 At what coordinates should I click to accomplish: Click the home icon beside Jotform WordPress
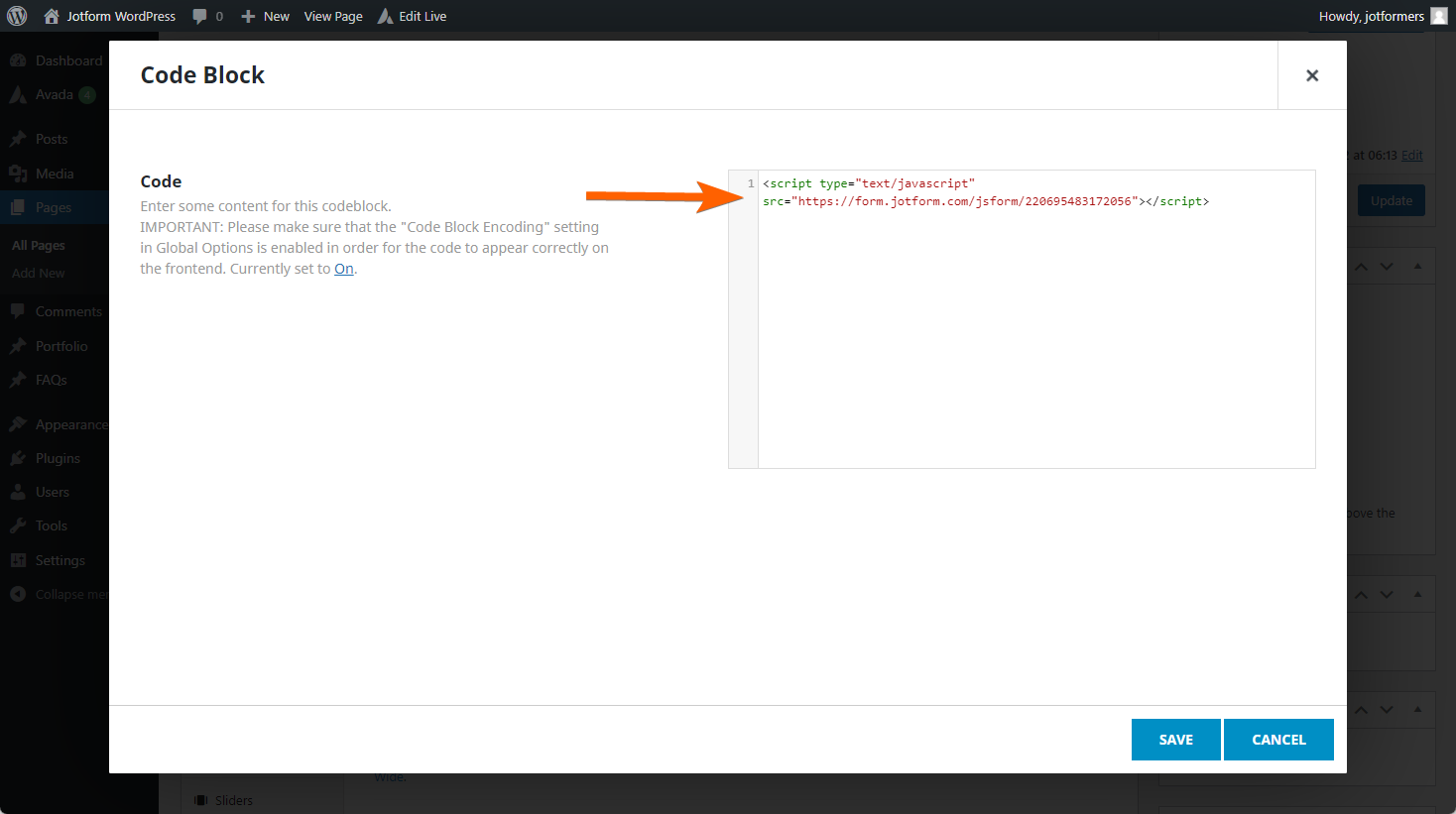click(x=52, y=16)
